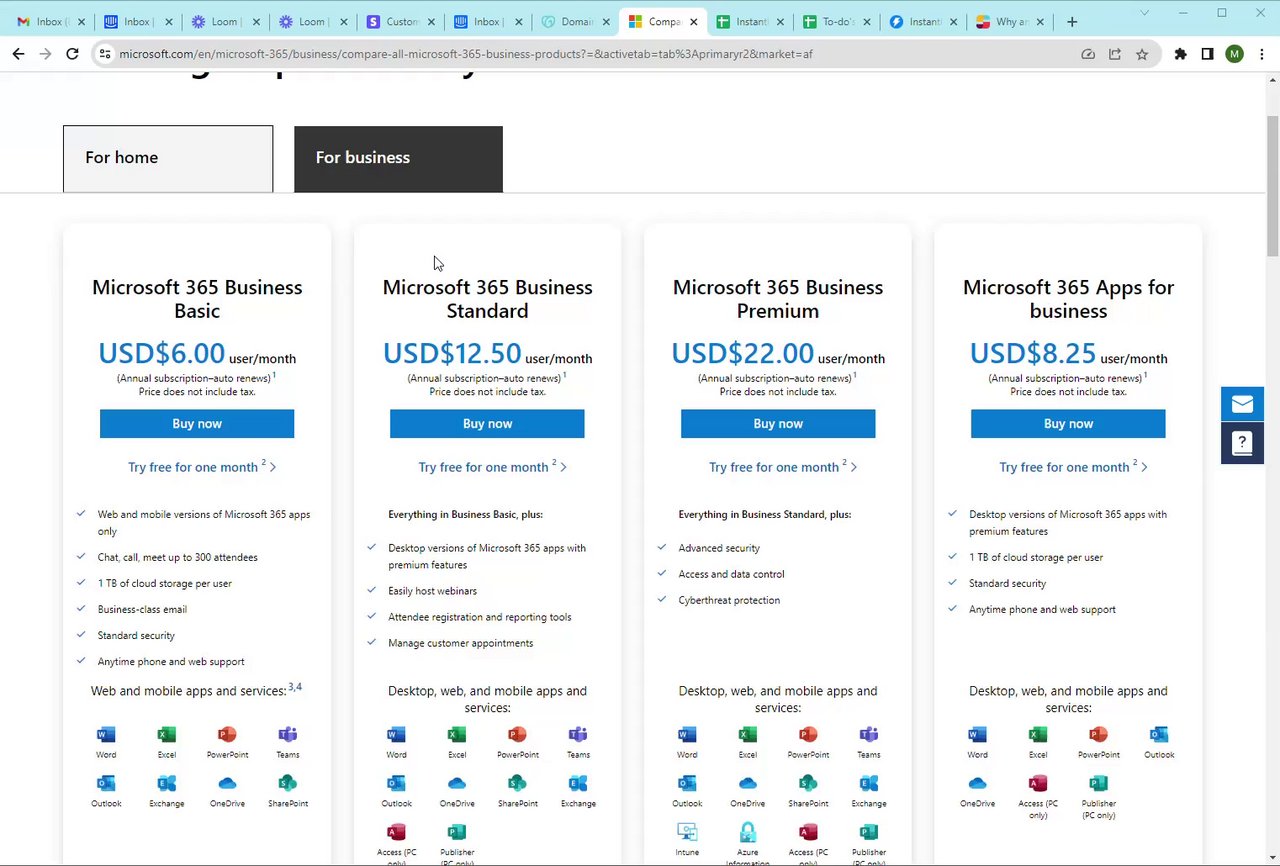The width and height of the screenshot is (1280, 866).
Task: Click 'Business-class email' feature text
Action: coord(142,609)
